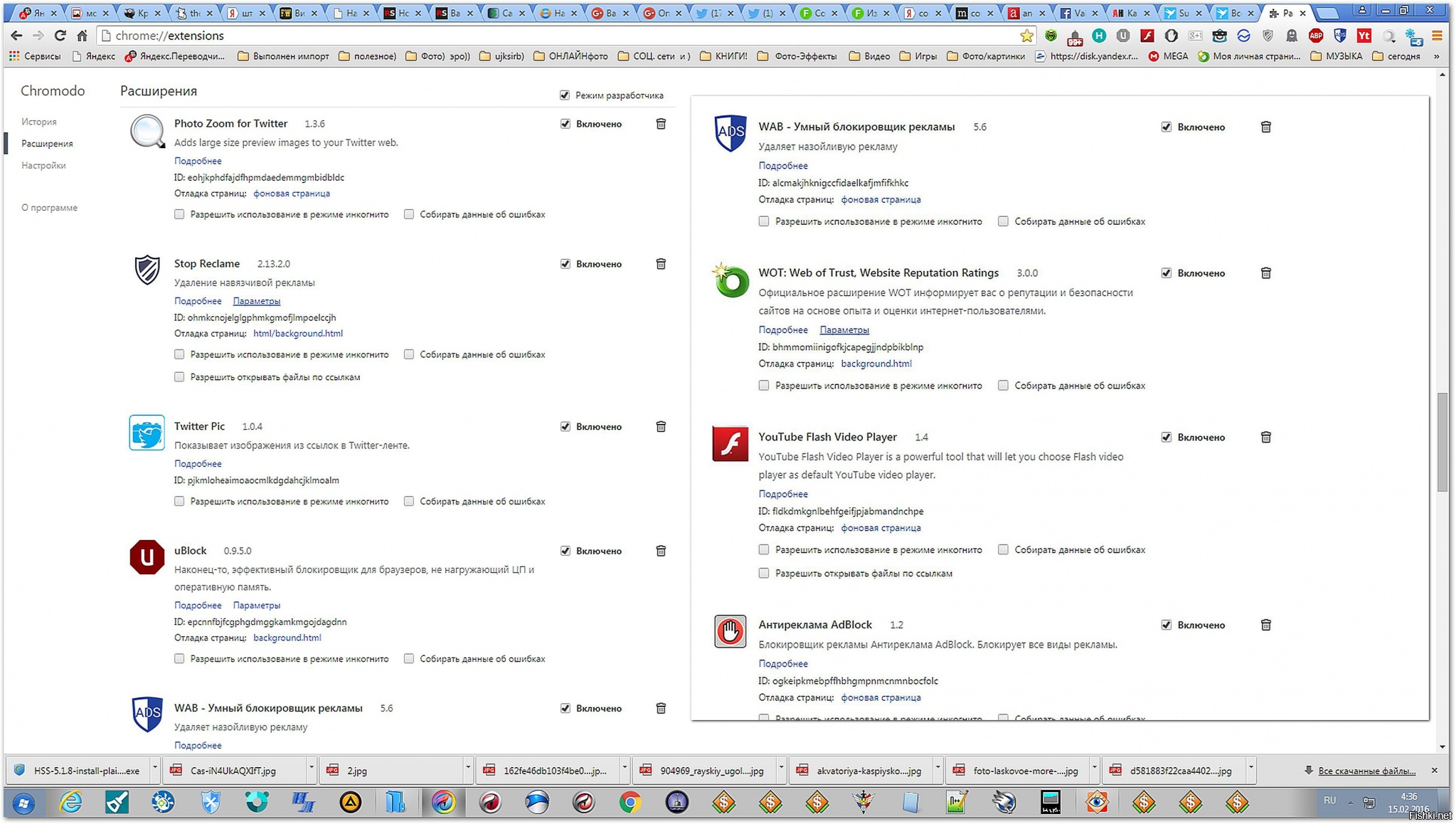Open Google Chrome from the taskbar

[x=629, y=803]
